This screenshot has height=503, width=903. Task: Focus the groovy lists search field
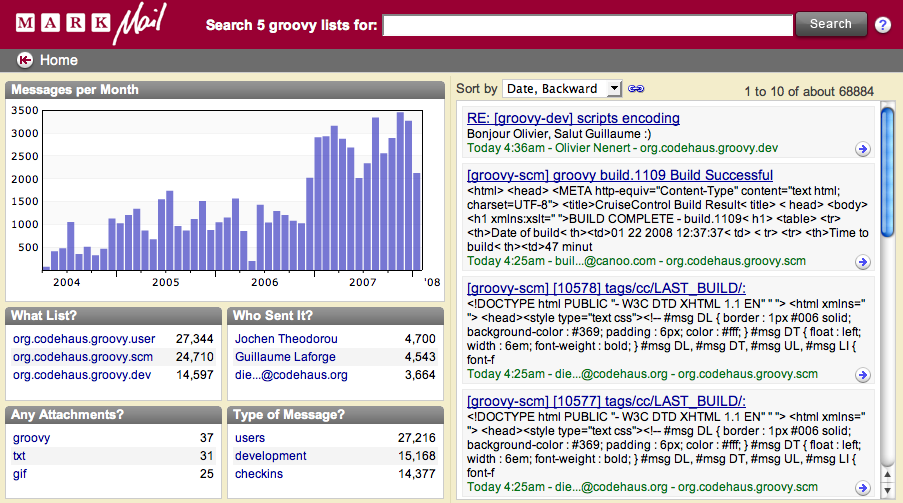pos(587,25)
